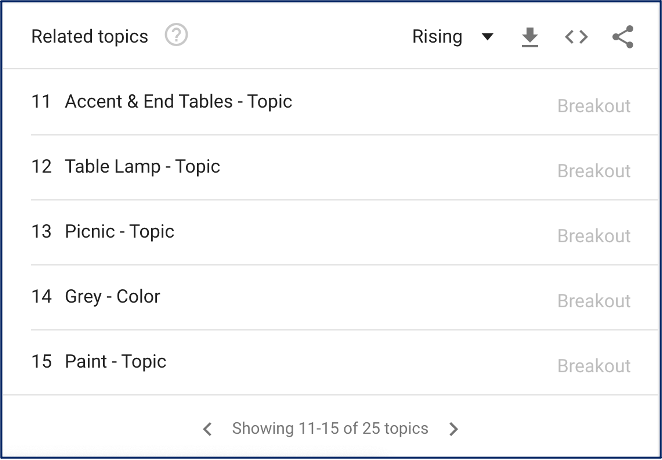Viewport: 662px width, 460px height.
Task: Click Breakout value next to Picnic
Action: [x=594, y=236]
